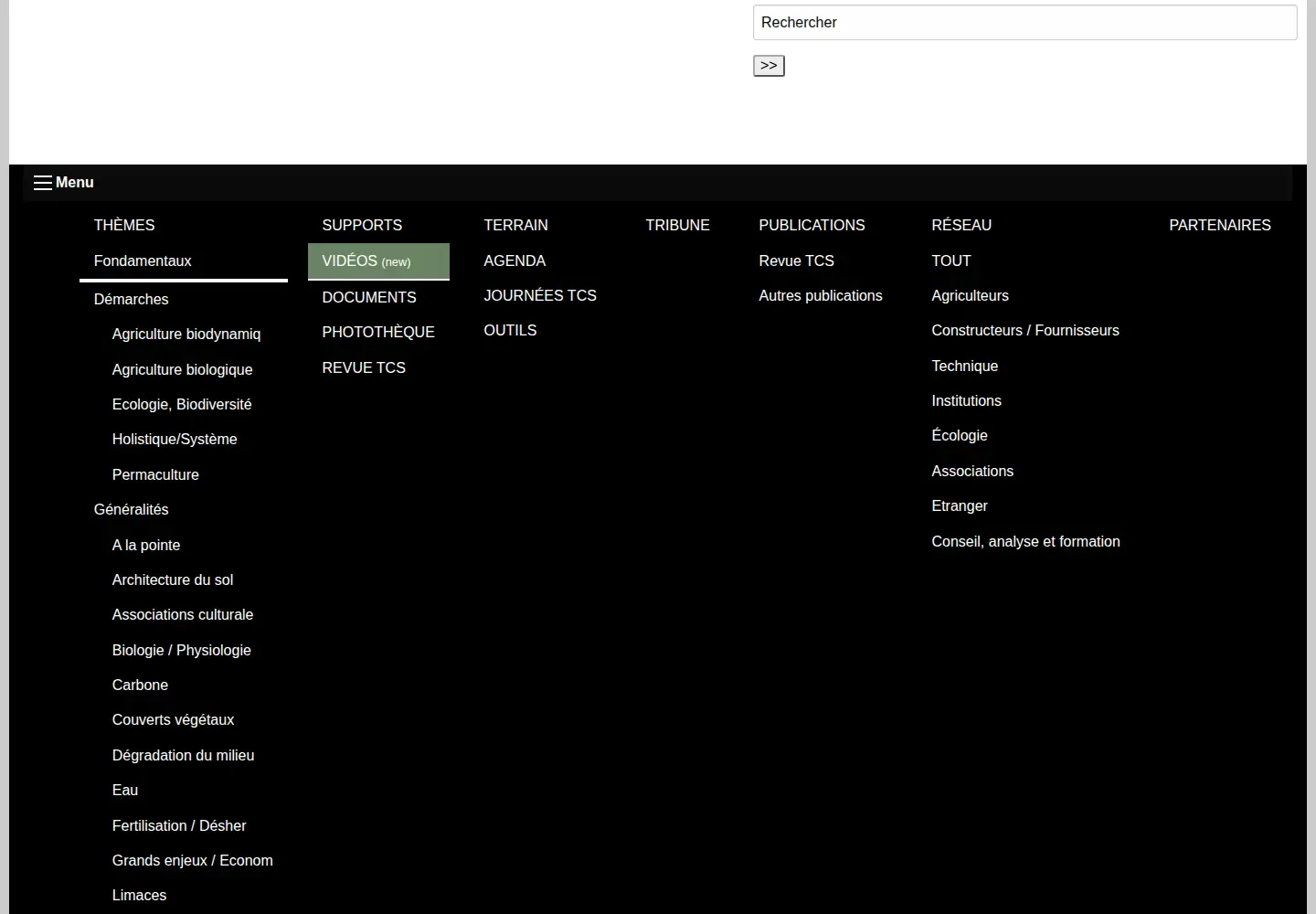
Task: Open the OUTILS link
Action: point(510,330)
